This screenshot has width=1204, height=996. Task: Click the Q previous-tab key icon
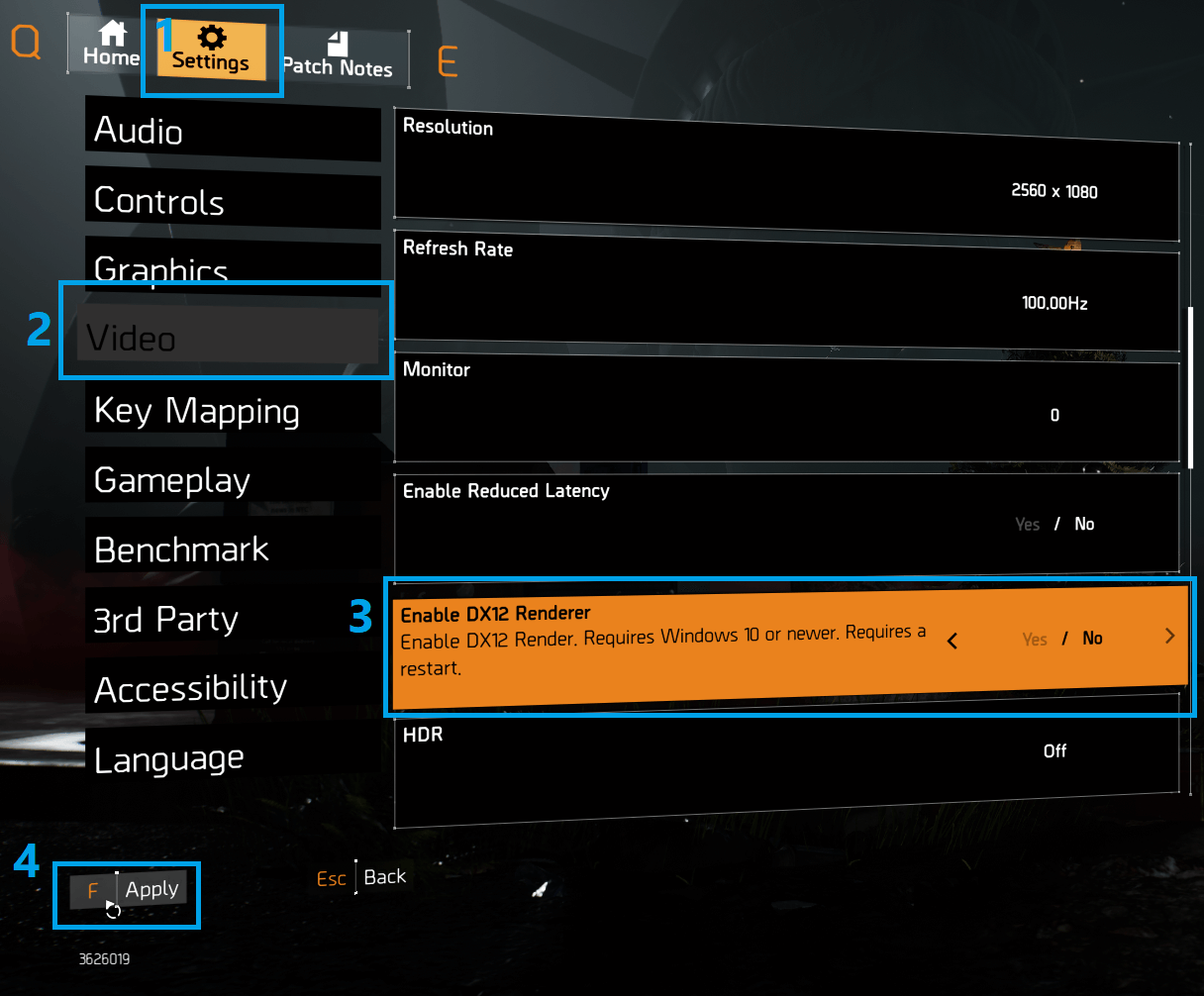(26, 43)
